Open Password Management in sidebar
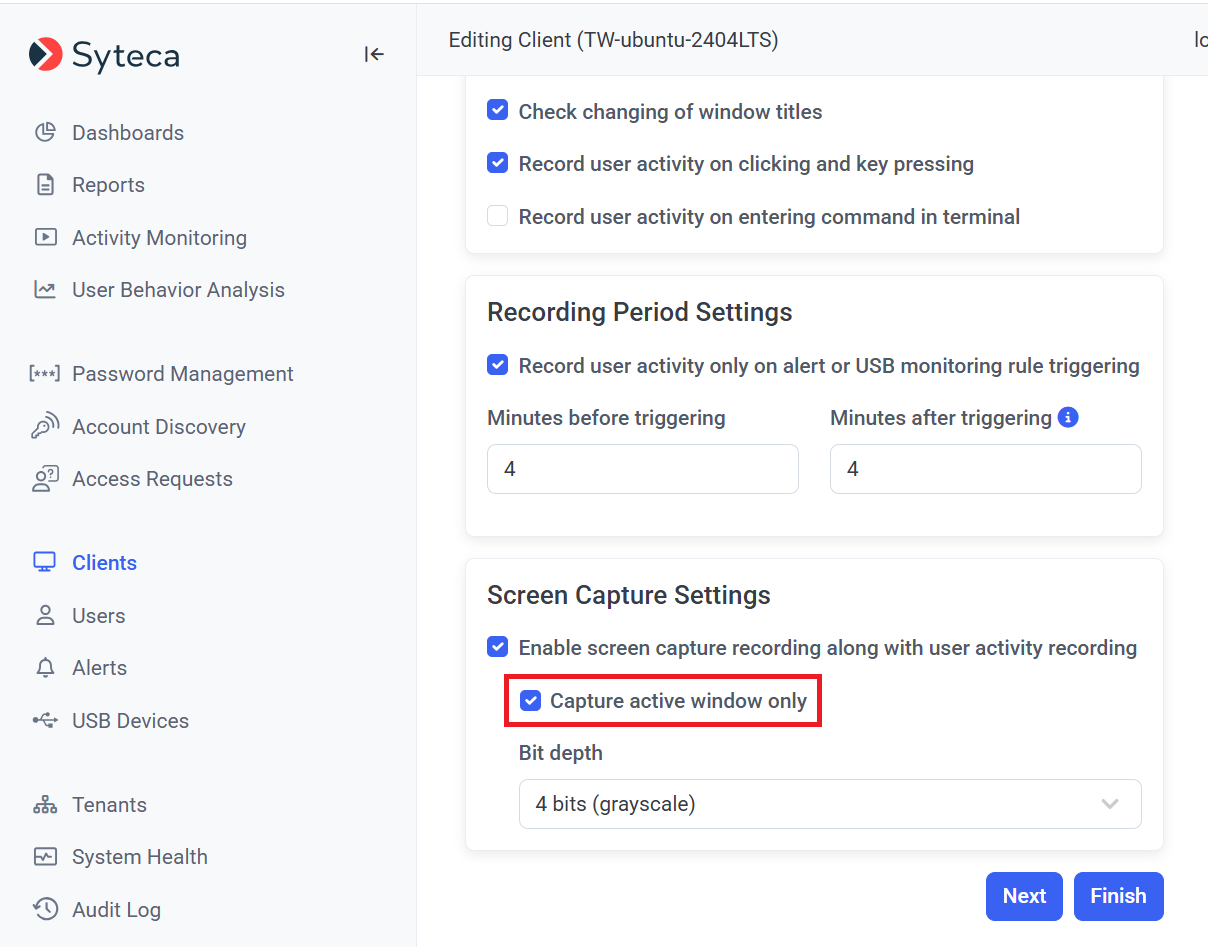Image resolution: width=1208 pixels, height=947 pixels. click(x=182, y=374)
